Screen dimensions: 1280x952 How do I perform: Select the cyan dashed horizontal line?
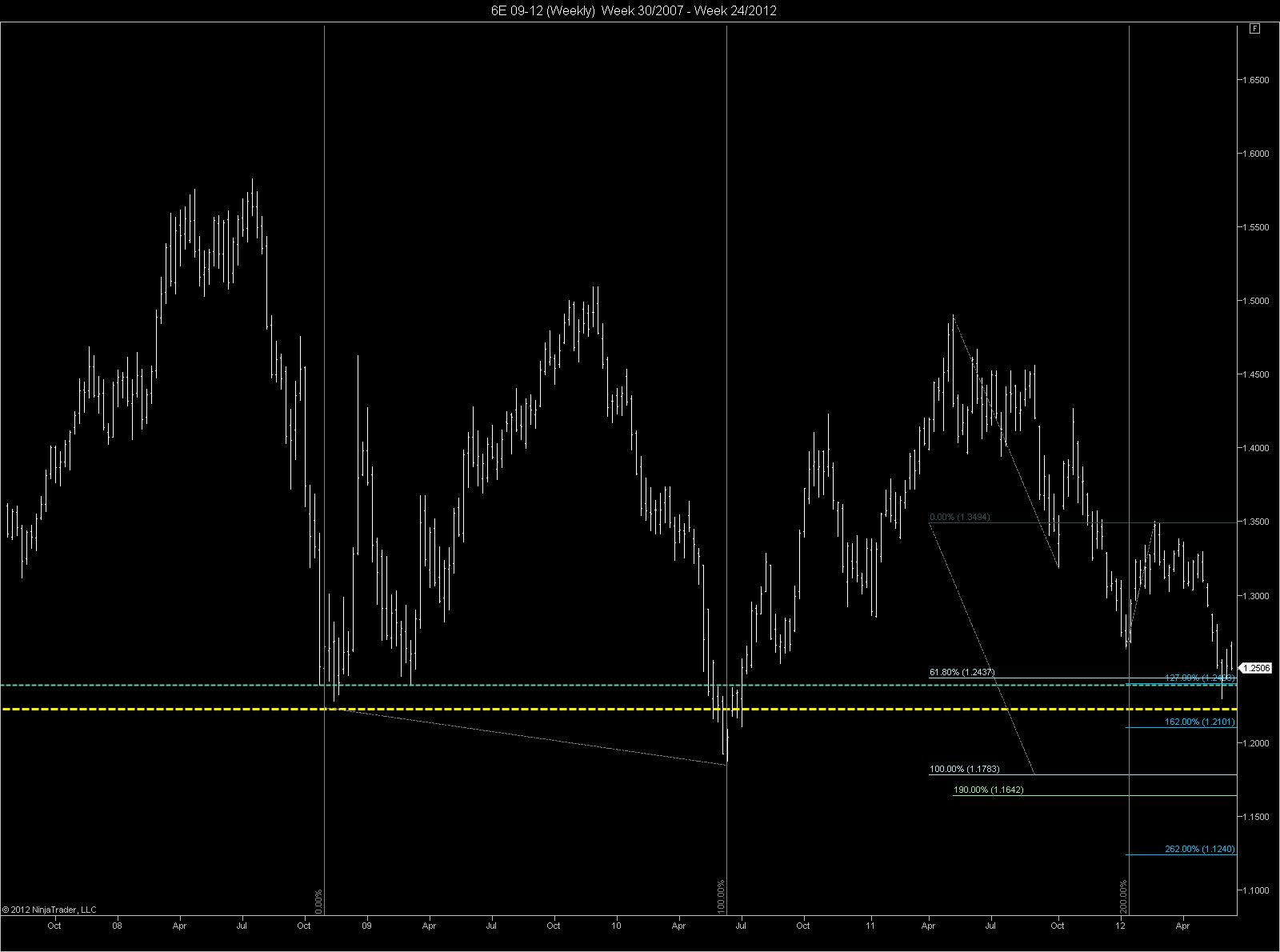[618, 685]
